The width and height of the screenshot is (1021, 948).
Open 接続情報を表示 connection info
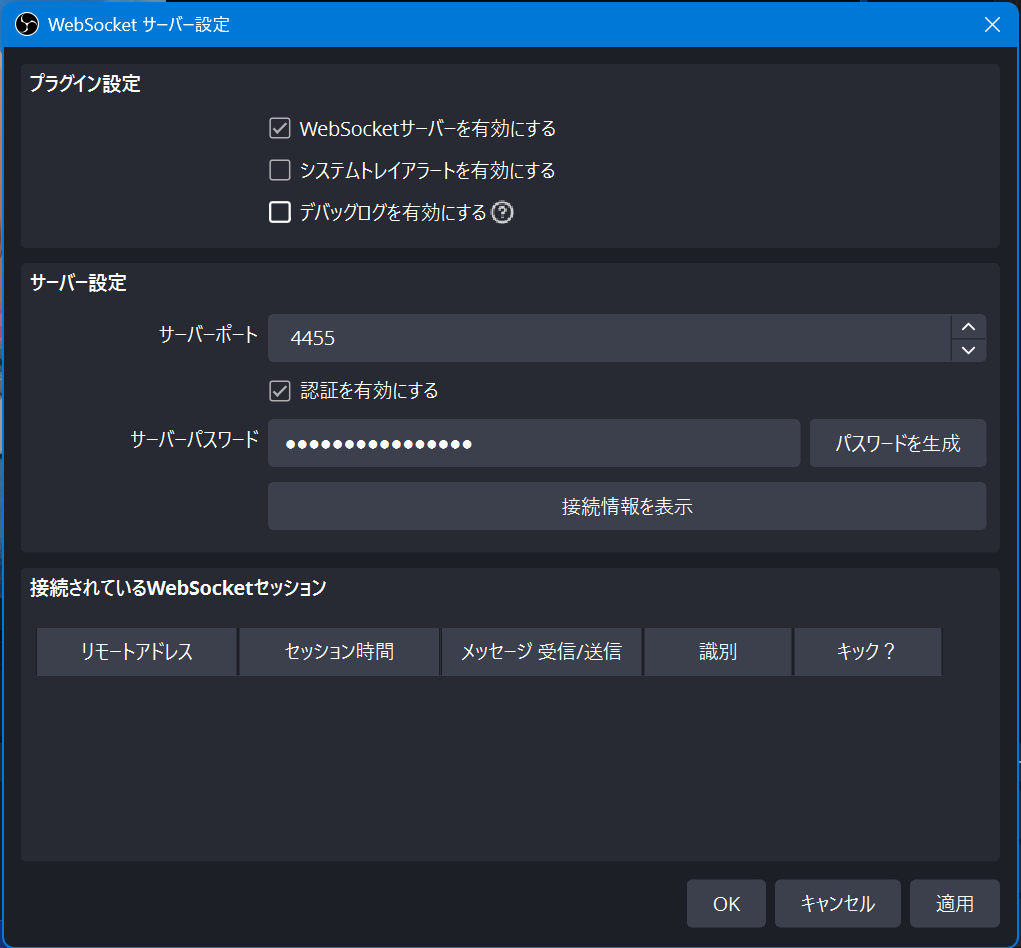pos(627,506)
